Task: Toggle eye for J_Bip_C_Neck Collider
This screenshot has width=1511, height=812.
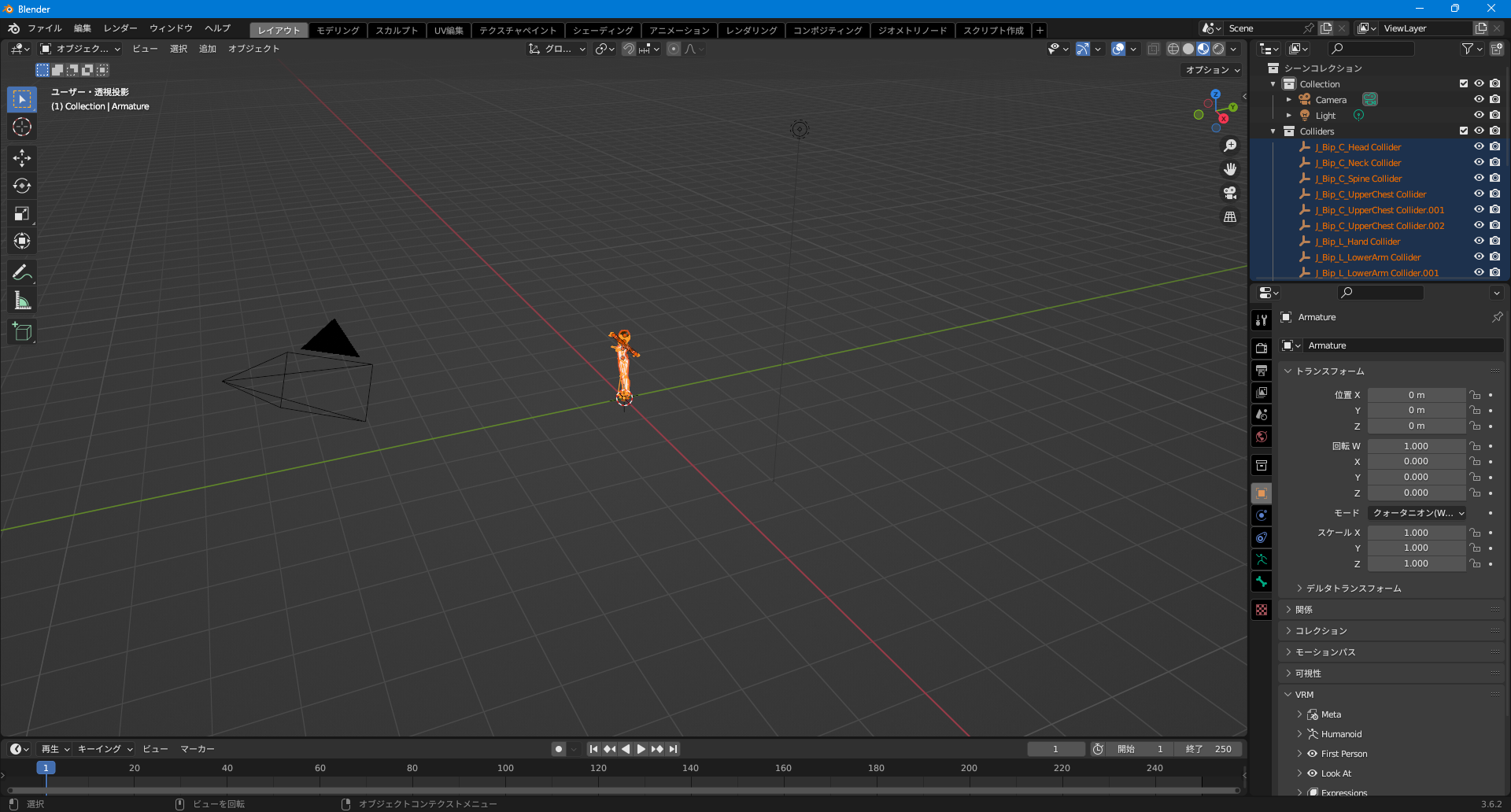Action: [x=1479, y=162]
